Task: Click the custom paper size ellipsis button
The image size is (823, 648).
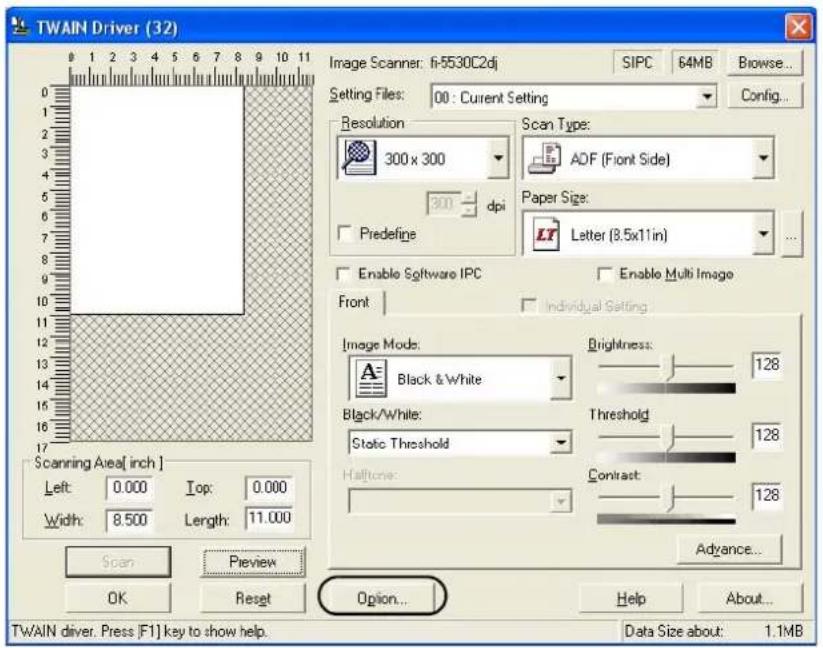Action: (x=791, y=235)
